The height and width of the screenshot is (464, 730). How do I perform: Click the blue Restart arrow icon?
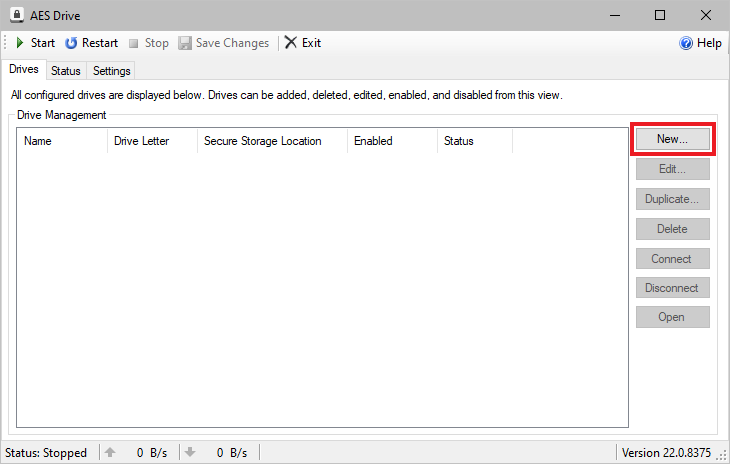pyautogui.click(x=71, y=43)
